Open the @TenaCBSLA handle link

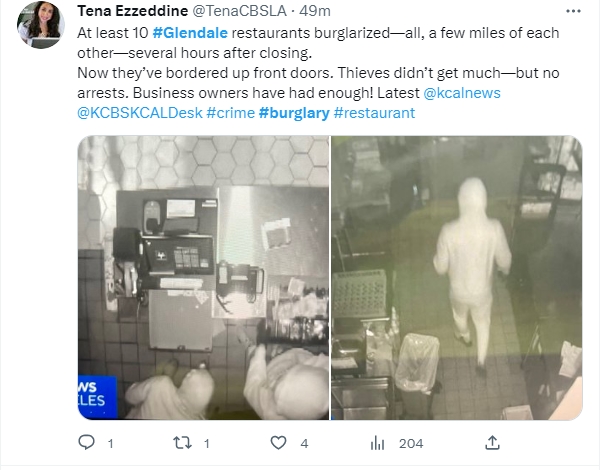[239, 11]
